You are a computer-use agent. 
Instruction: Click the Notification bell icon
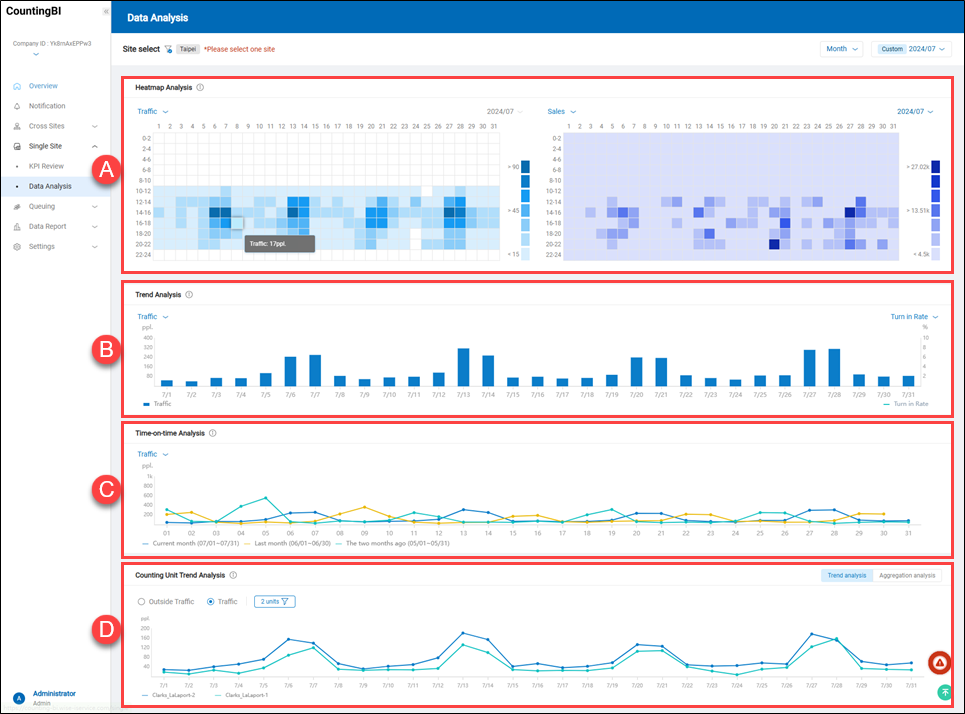click(x=17, y=106)
